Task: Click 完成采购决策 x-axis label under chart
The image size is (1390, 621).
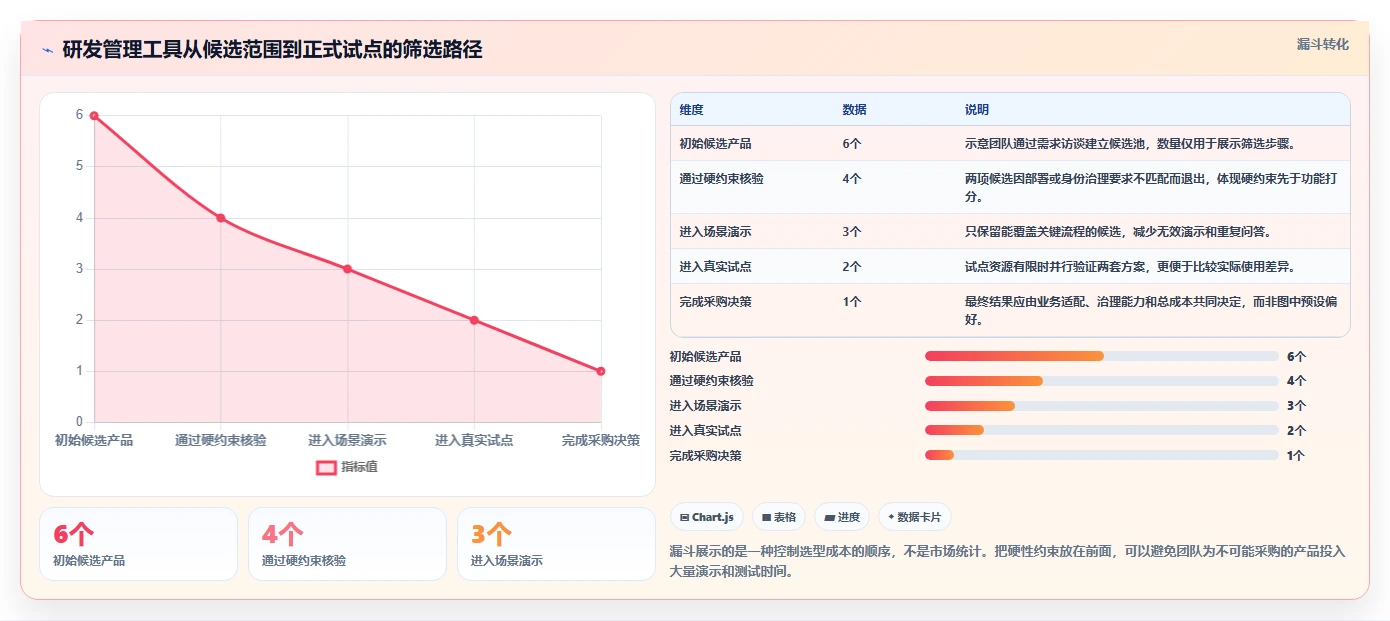Action: click(x=601, y=440)
